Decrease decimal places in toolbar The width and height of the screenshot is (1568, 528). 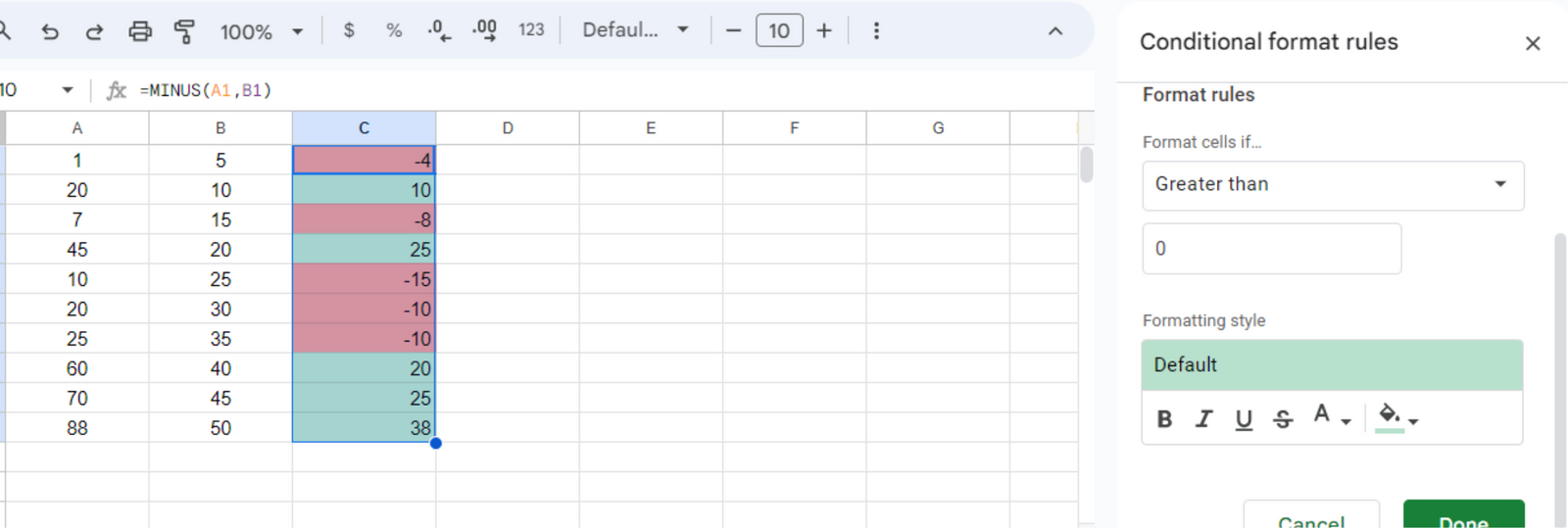coord(439,30)
